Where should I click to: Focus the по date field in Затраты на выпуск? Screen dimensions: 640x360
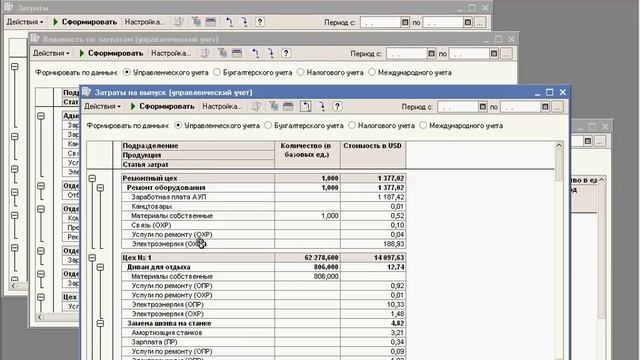coord(520,107)
